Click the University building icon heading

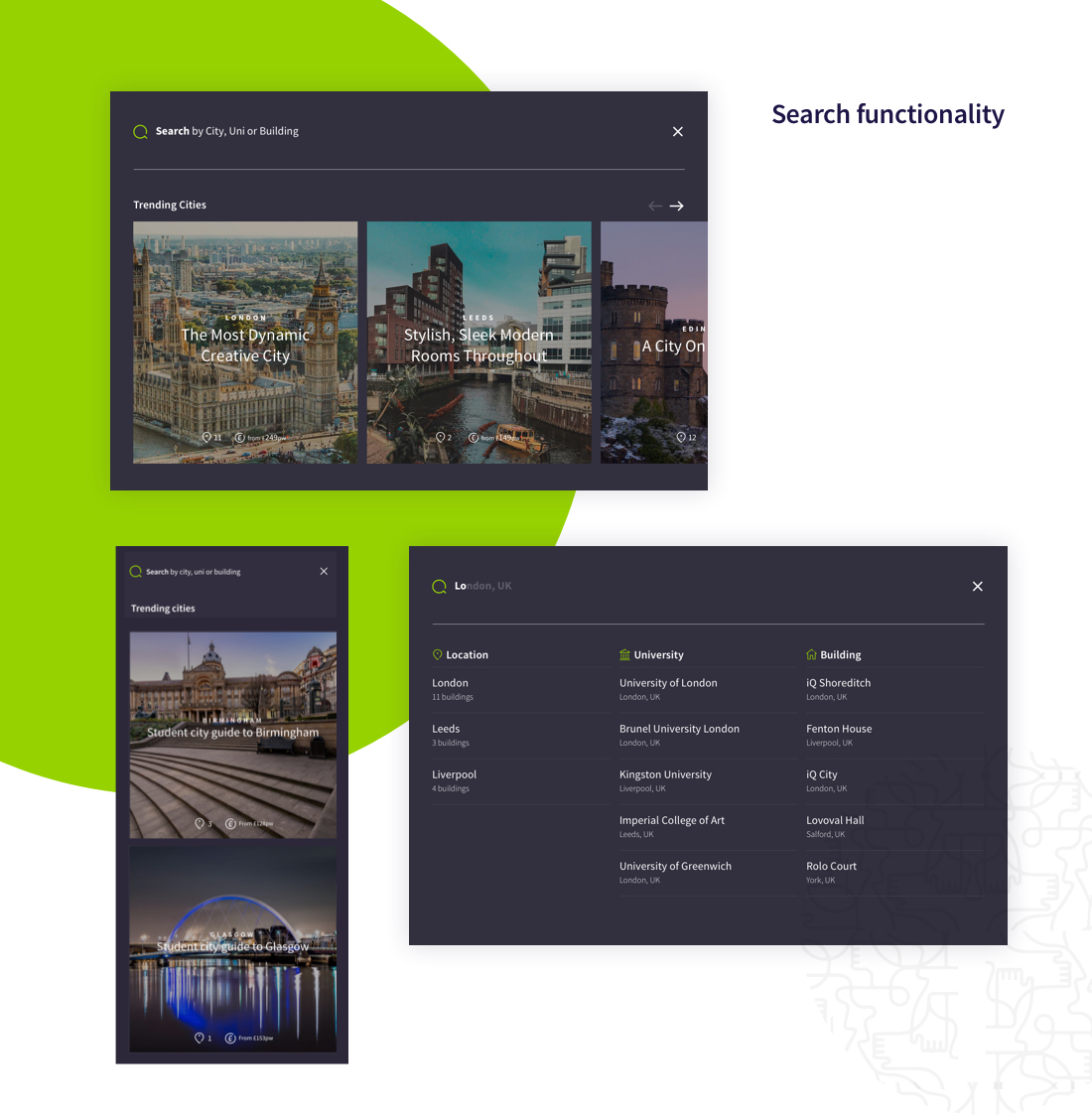click(624, 655)
